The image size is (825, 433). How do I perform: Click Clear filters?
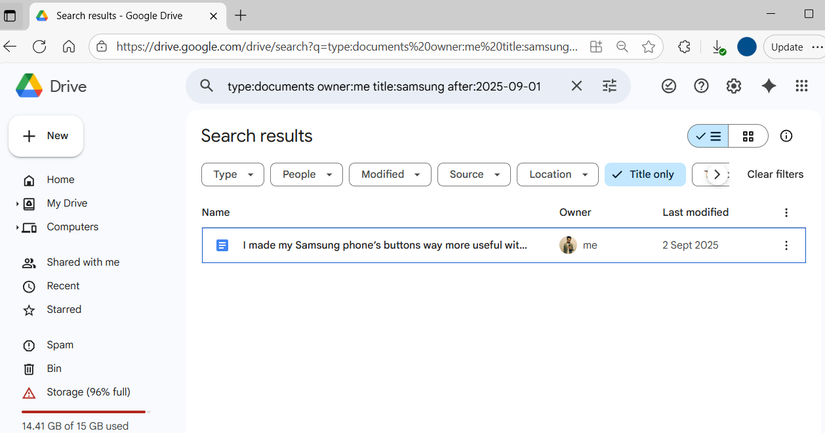point(775,174)
